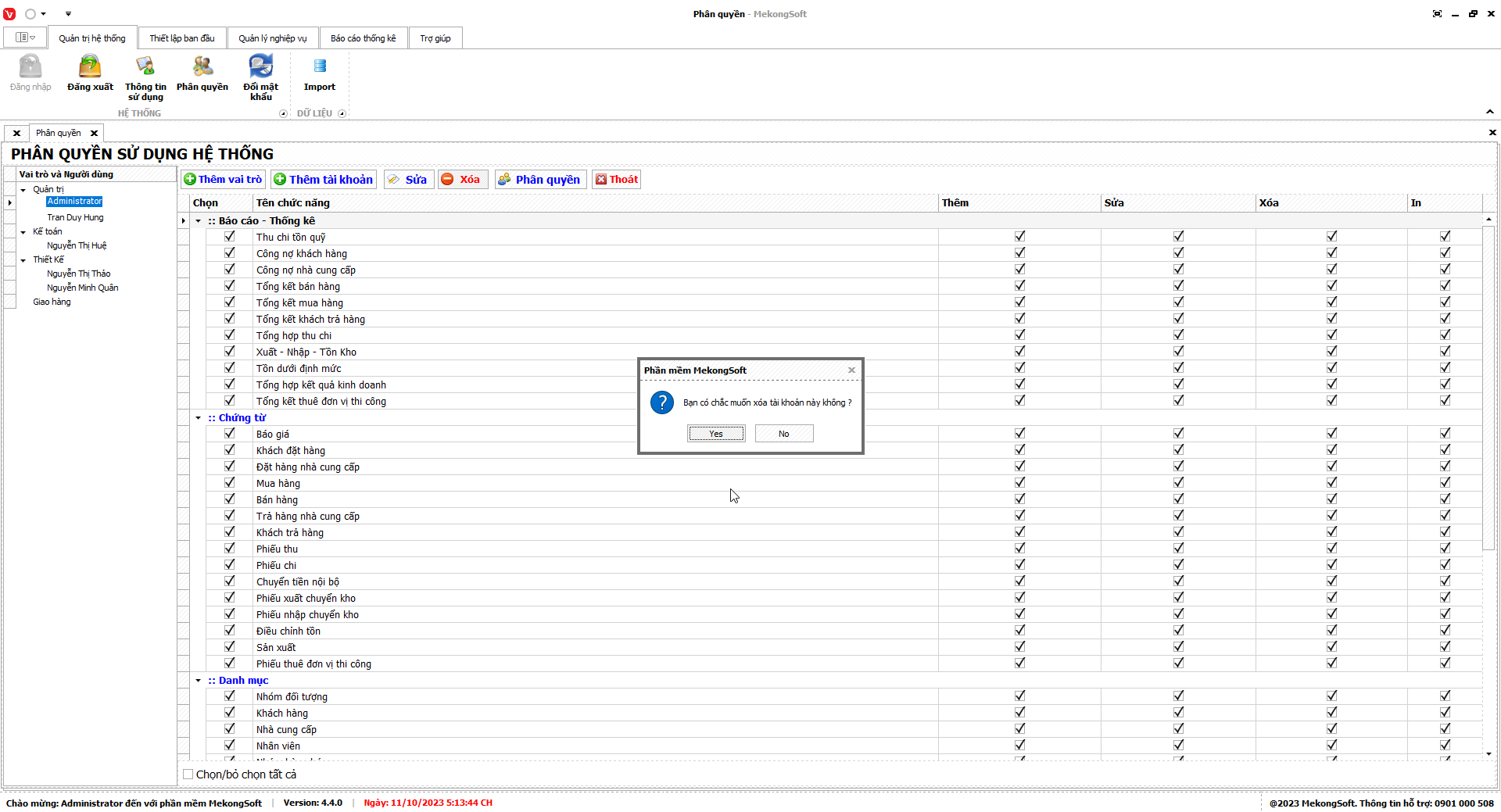Switch to Quản lý nghiệp vụ ribbon tab
The width and height of the screenshot is (1501, 812).
(273, 38)
